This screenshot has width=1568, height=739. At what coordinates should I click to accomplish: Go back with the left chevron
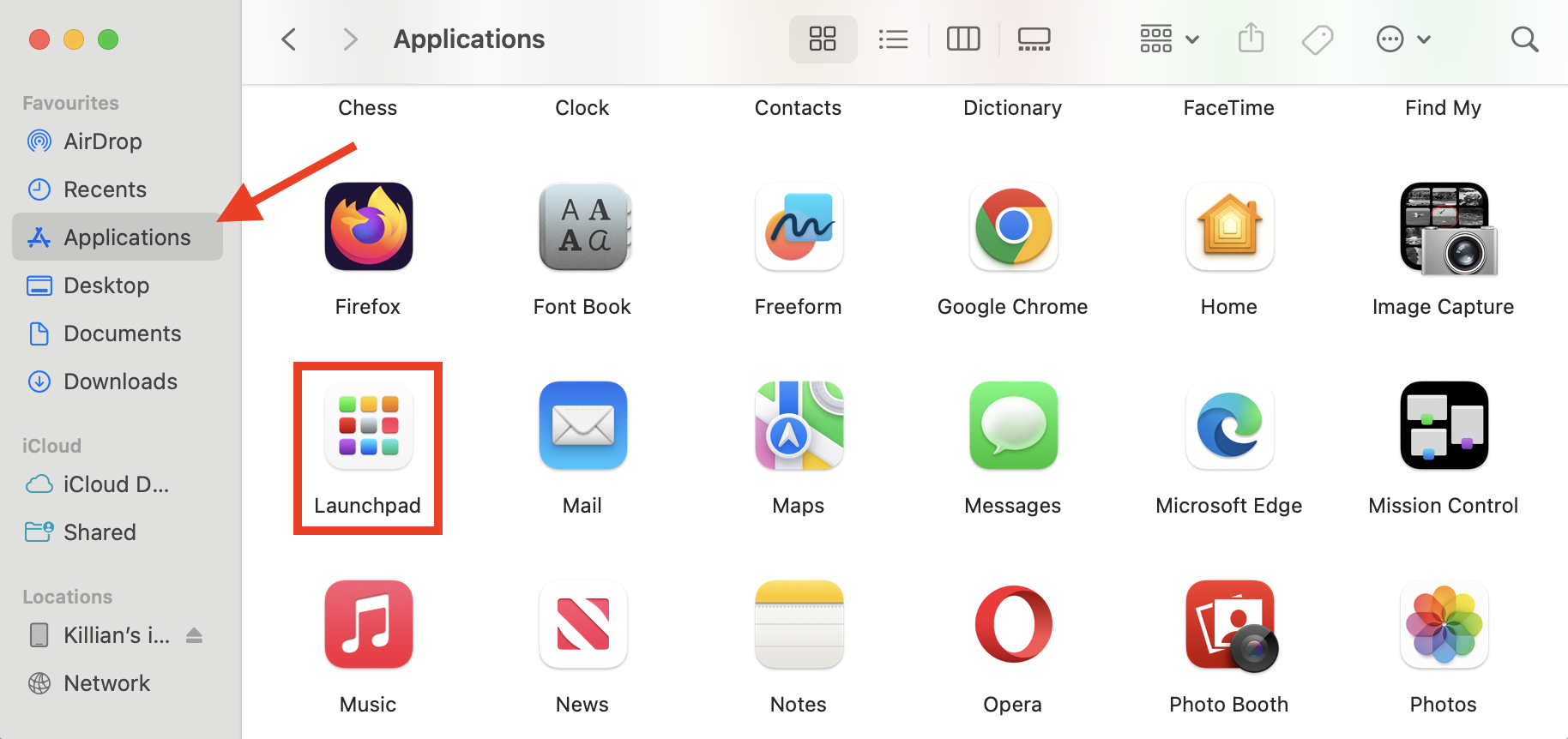tap(289, 39)
